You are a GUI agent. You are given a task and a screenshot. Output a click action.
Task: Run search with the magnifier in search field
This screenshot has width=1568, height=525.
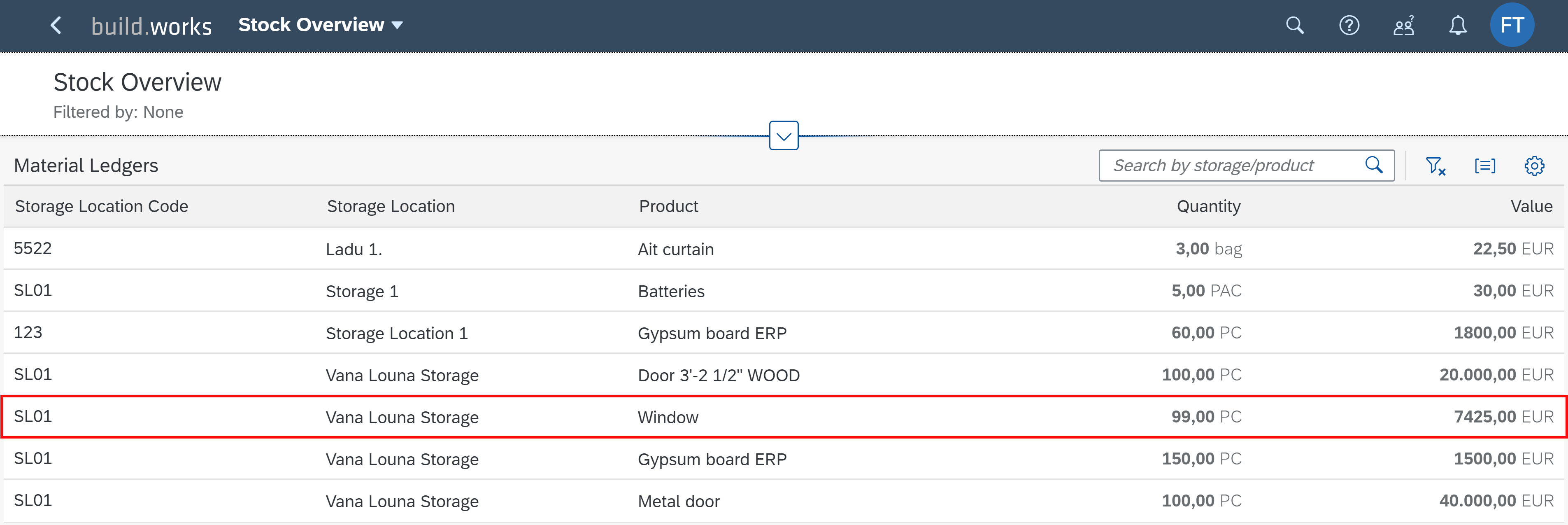pyautogui.click(x=1374, y=165)
